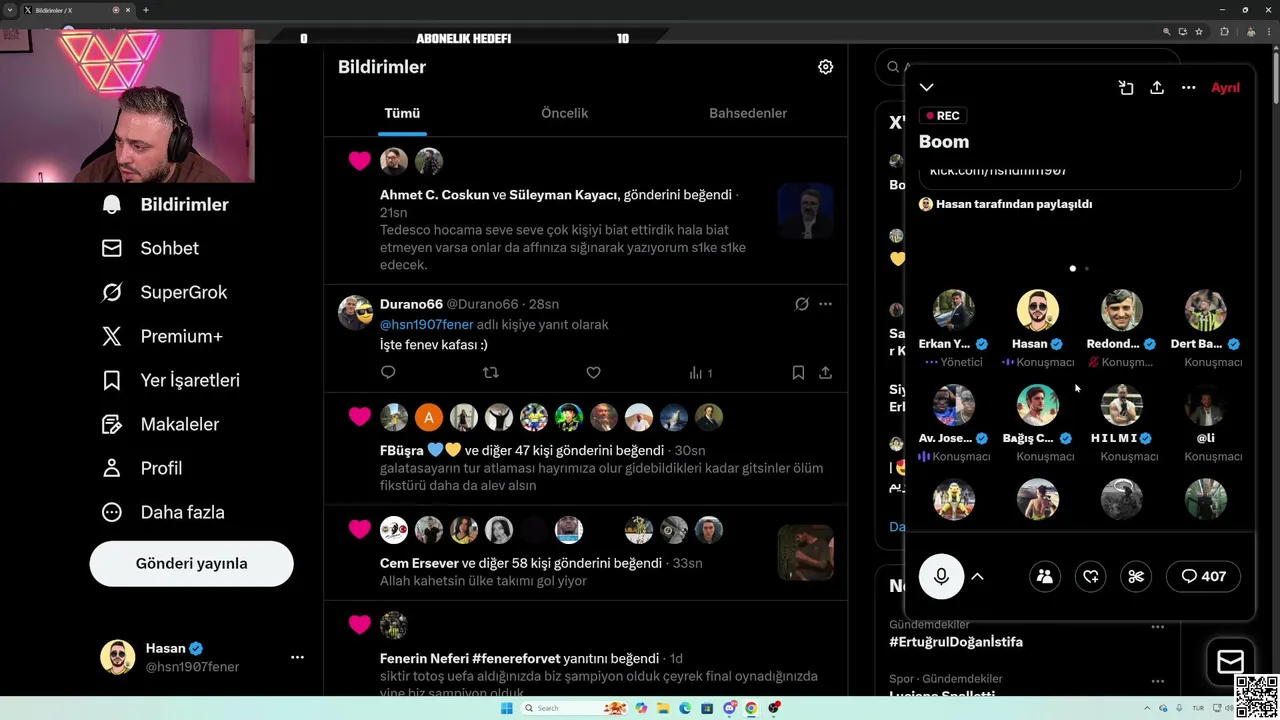Share Durano66's reply
Screen dimensions: 1280x720
click(x=825, y=372)
